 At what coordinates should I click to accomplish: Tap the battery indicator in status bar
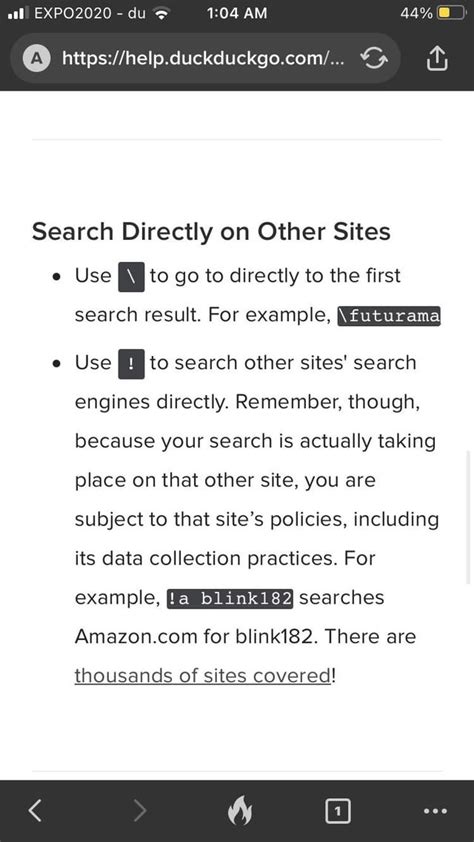point(450,13)
